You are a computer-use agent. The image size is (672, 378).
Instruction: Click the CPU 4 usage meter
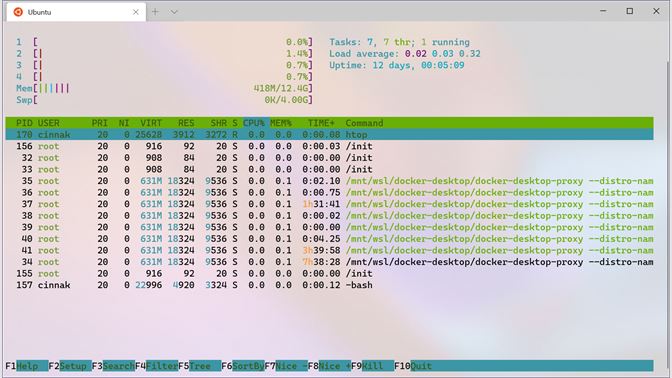tap(165, 77)
